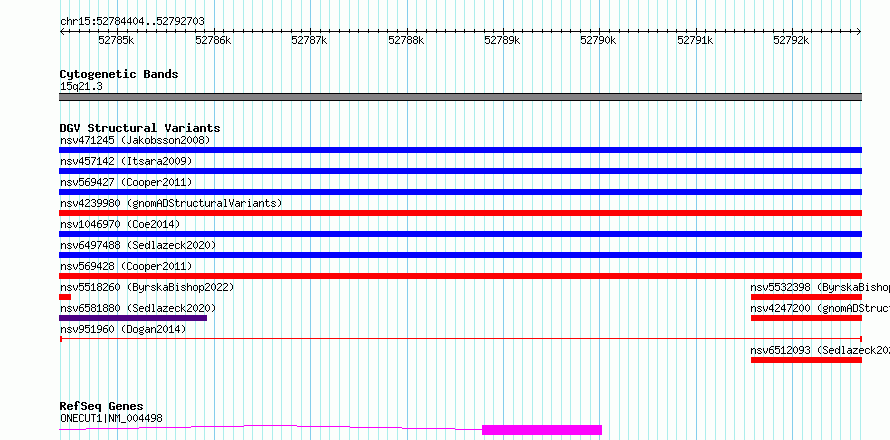
Task: Click the nsv569427 (Cooper2011) label
Action: tap(126, 182)
